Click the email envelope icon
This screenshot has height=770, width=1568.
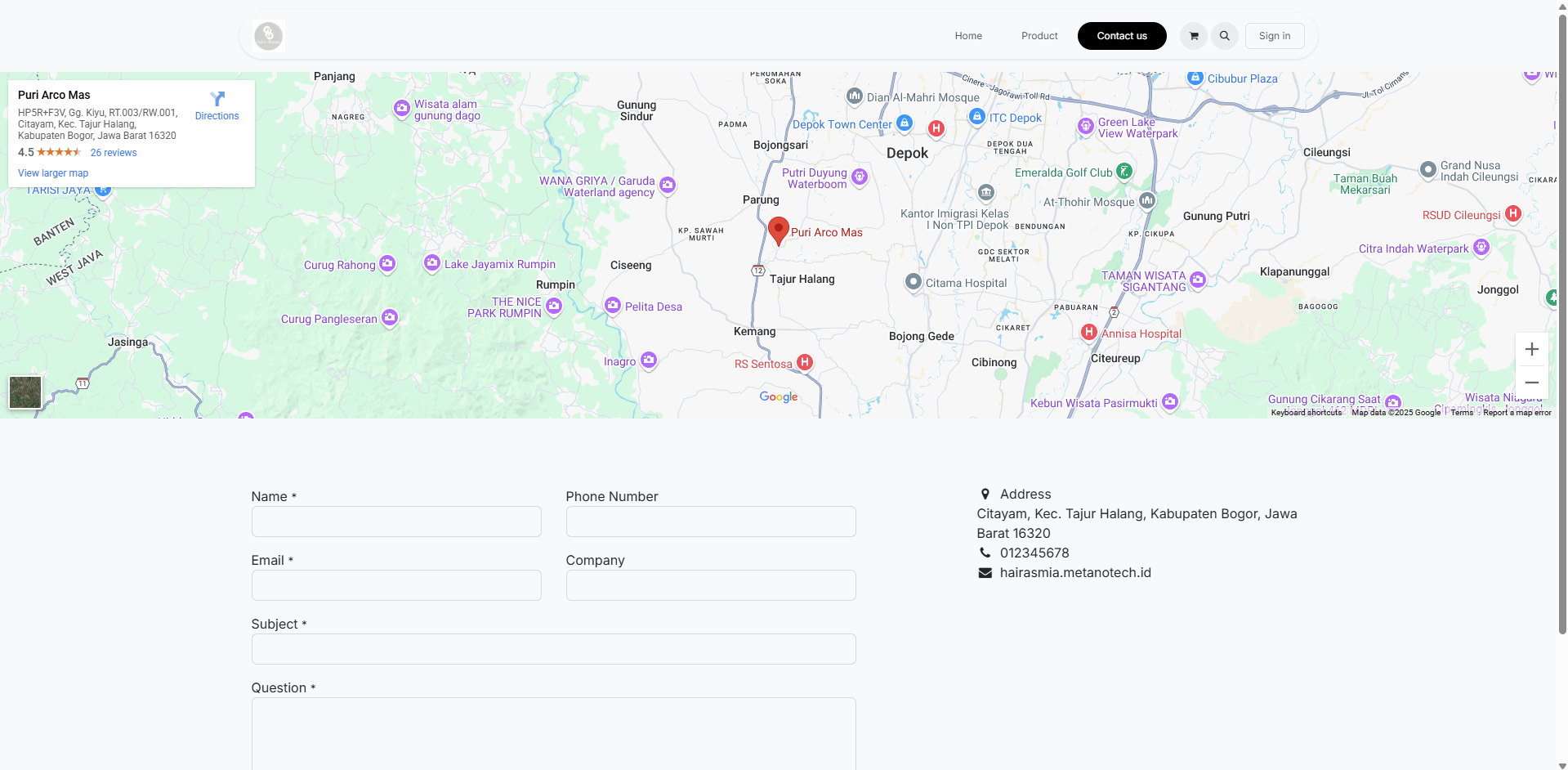point(985,573)
